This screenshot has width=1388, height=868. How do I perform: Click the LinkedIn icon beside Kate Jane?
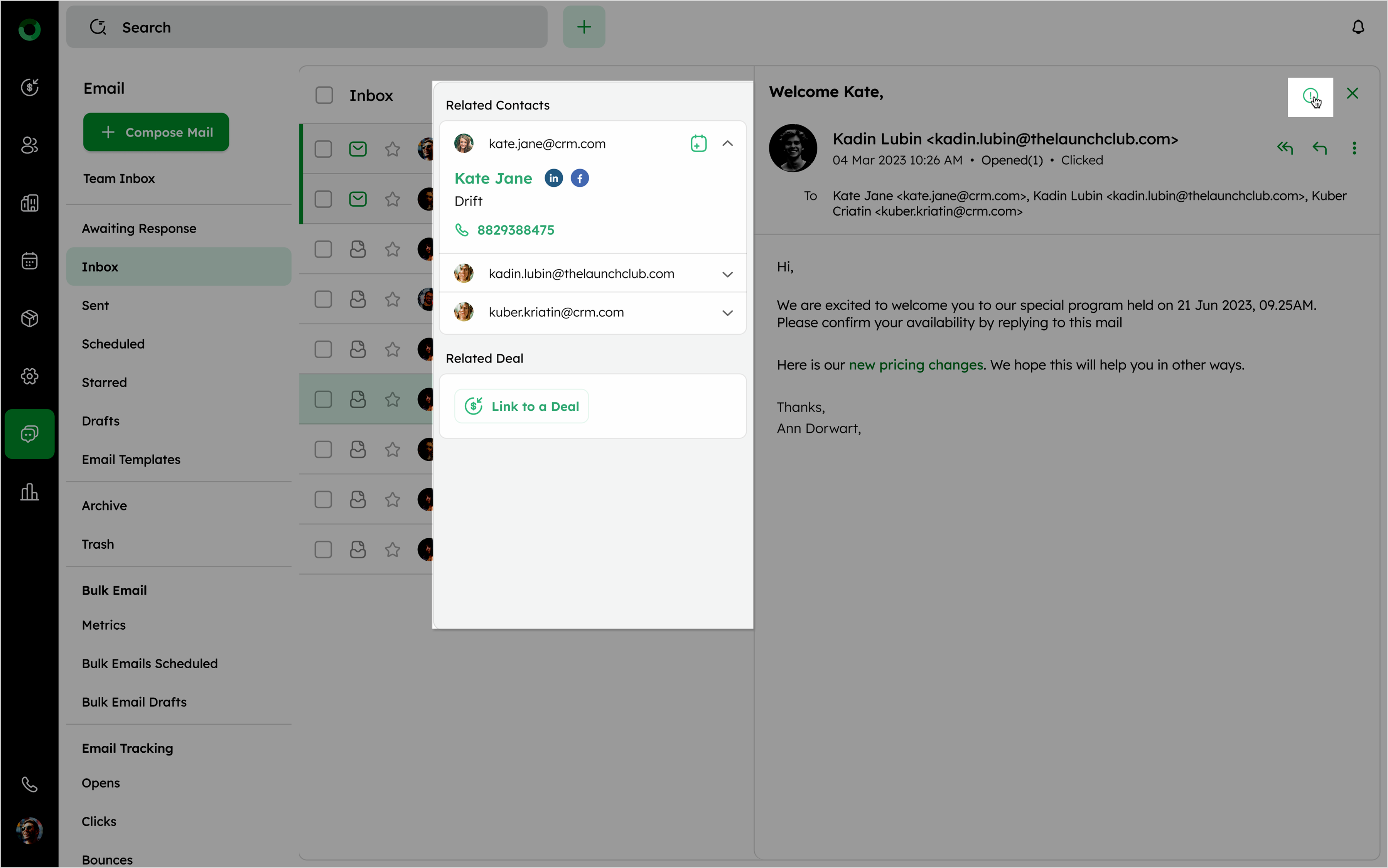tap(553, 179)
